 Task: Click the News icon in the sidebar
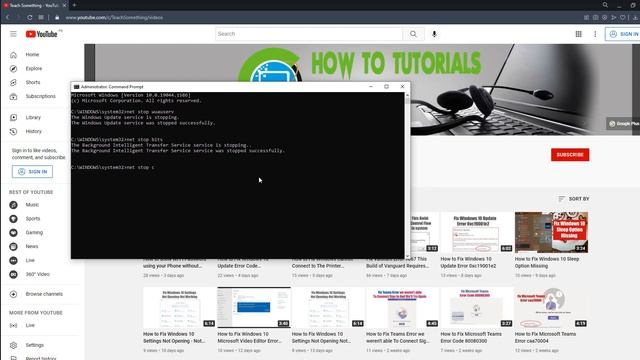13,247
